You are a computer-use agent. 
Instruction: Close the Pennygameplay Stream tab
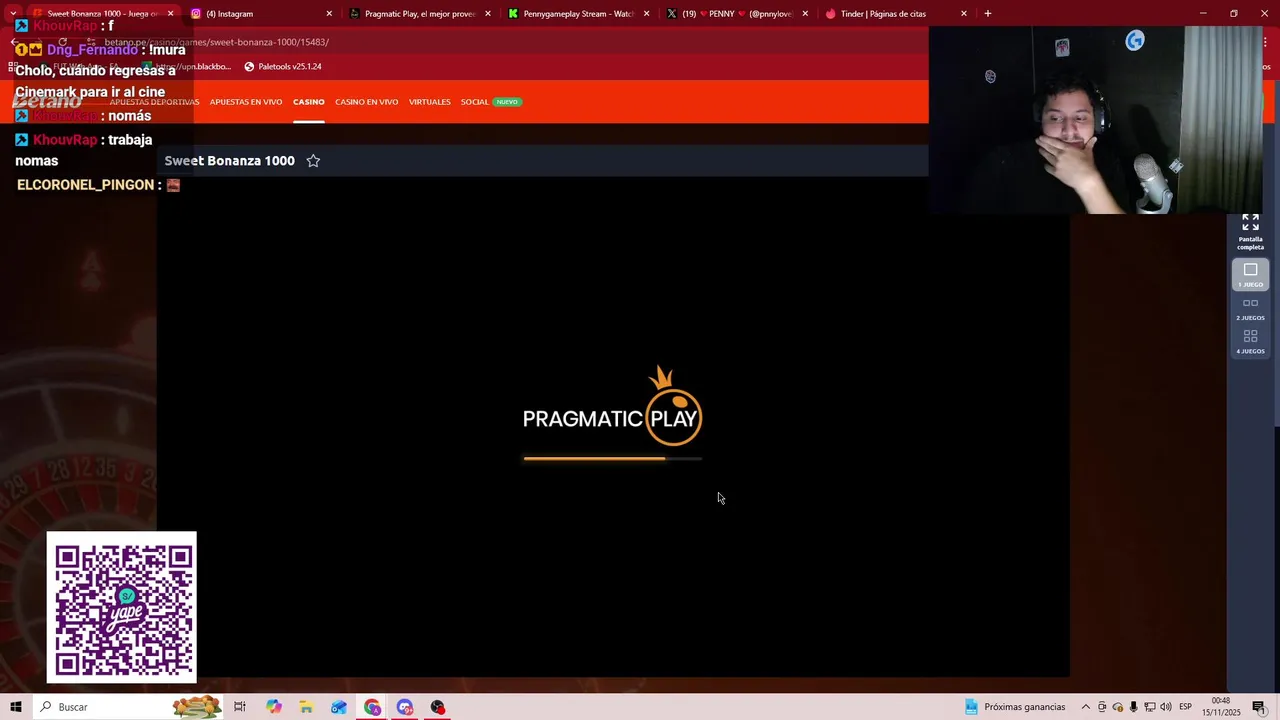646,14
